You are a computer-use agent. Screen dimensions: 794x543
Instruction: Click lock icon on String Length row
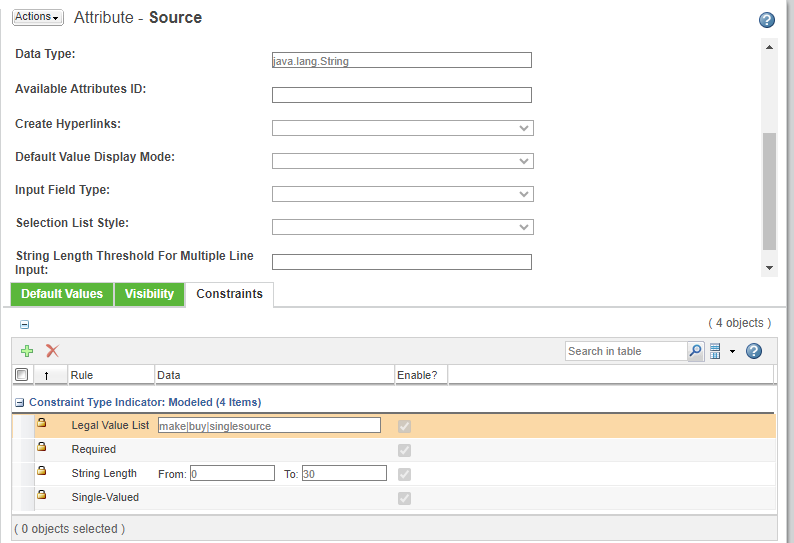click(42, 472)
